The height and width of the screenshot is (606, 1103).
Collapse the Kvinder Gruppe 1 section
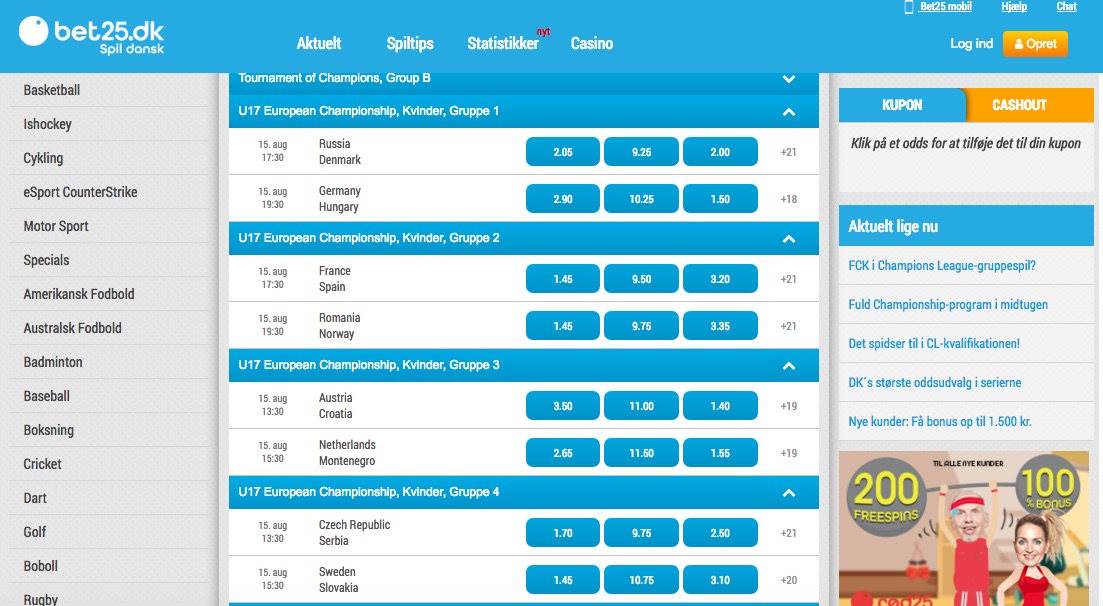[788, 112]
